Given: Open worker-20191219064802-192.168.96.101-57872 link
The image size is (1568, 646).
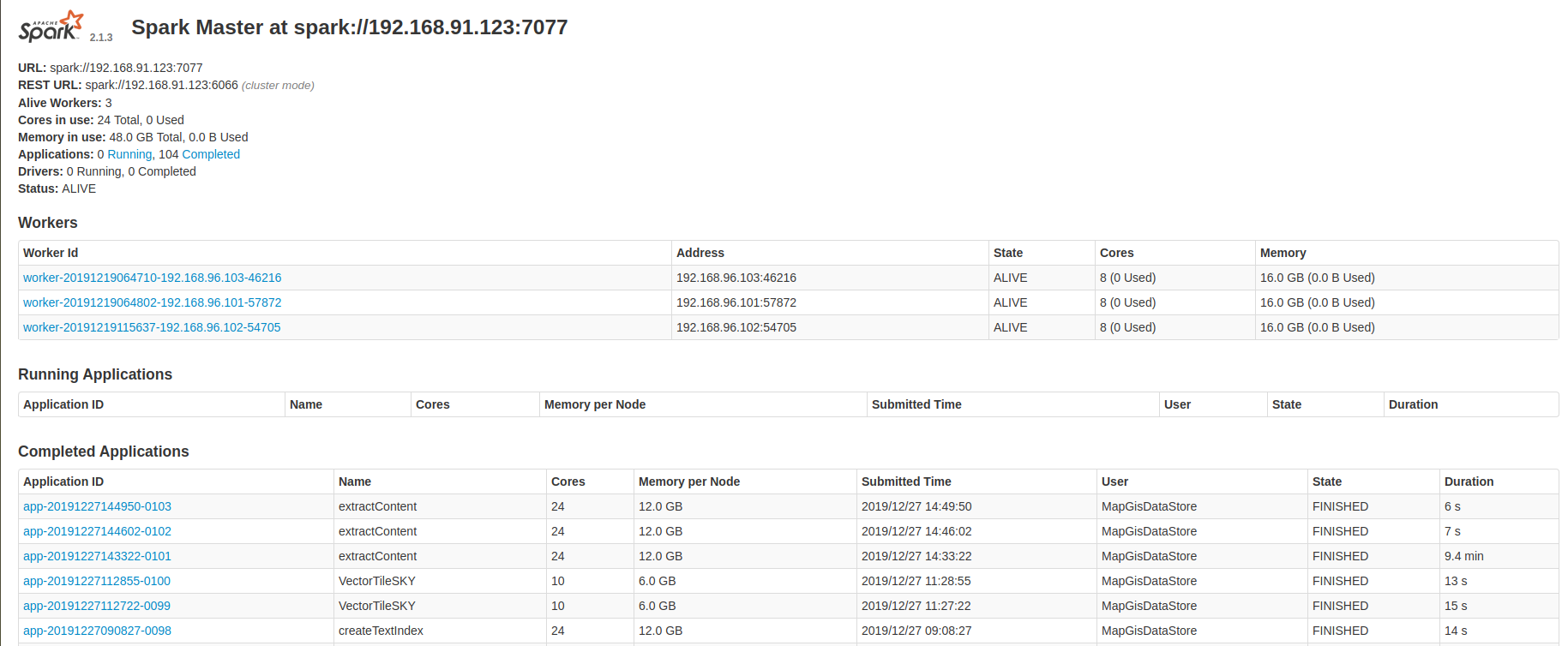Looking at the screenshot, I should (153, 302).
